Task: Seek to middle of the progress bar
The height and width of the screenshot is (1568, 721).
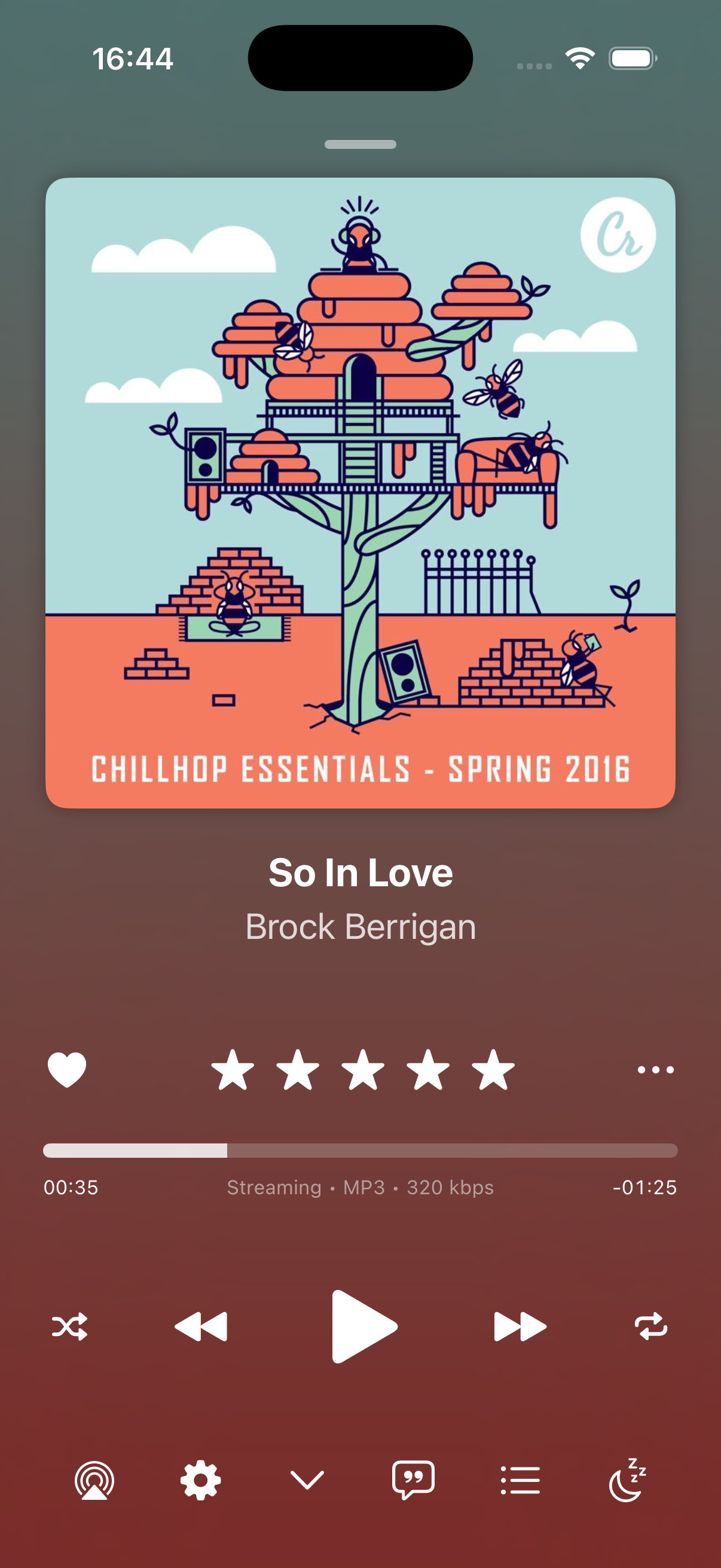Action: (x=360, y=1151)
